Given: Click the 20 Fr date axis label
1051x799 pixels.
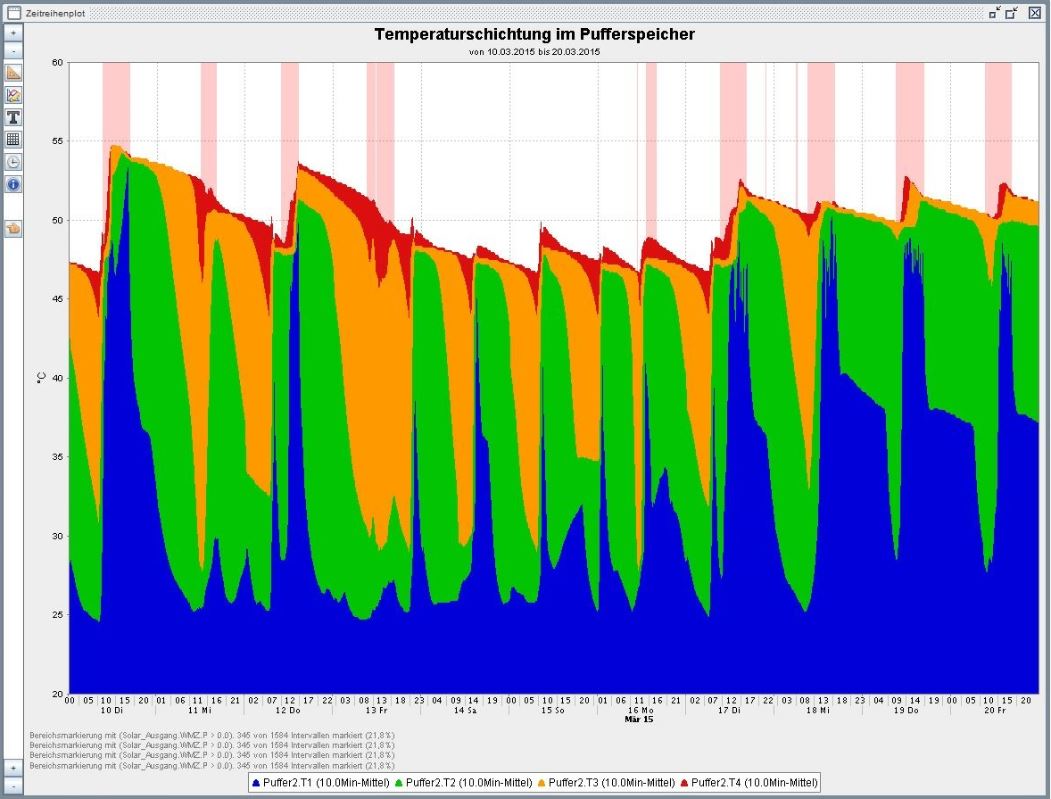Looking at the screenshot, I should click(994, 710).
